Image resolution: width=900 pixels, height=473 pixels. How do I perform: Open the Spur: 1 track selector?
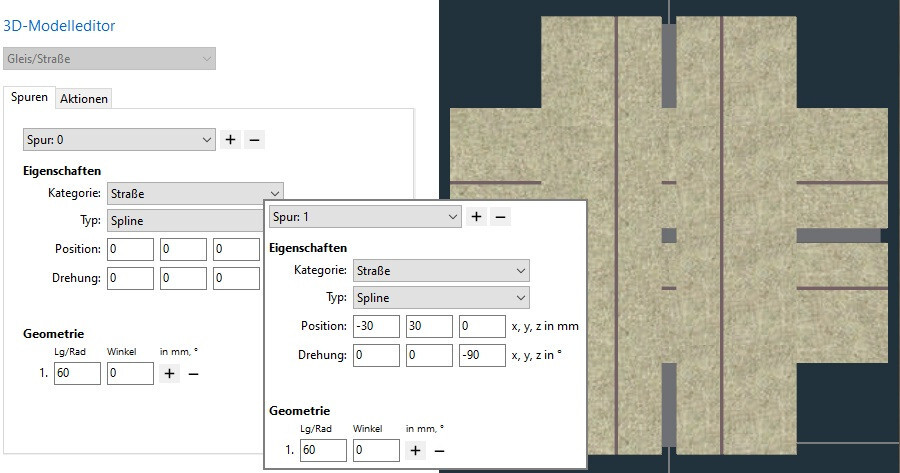click(x=365, y=216)
